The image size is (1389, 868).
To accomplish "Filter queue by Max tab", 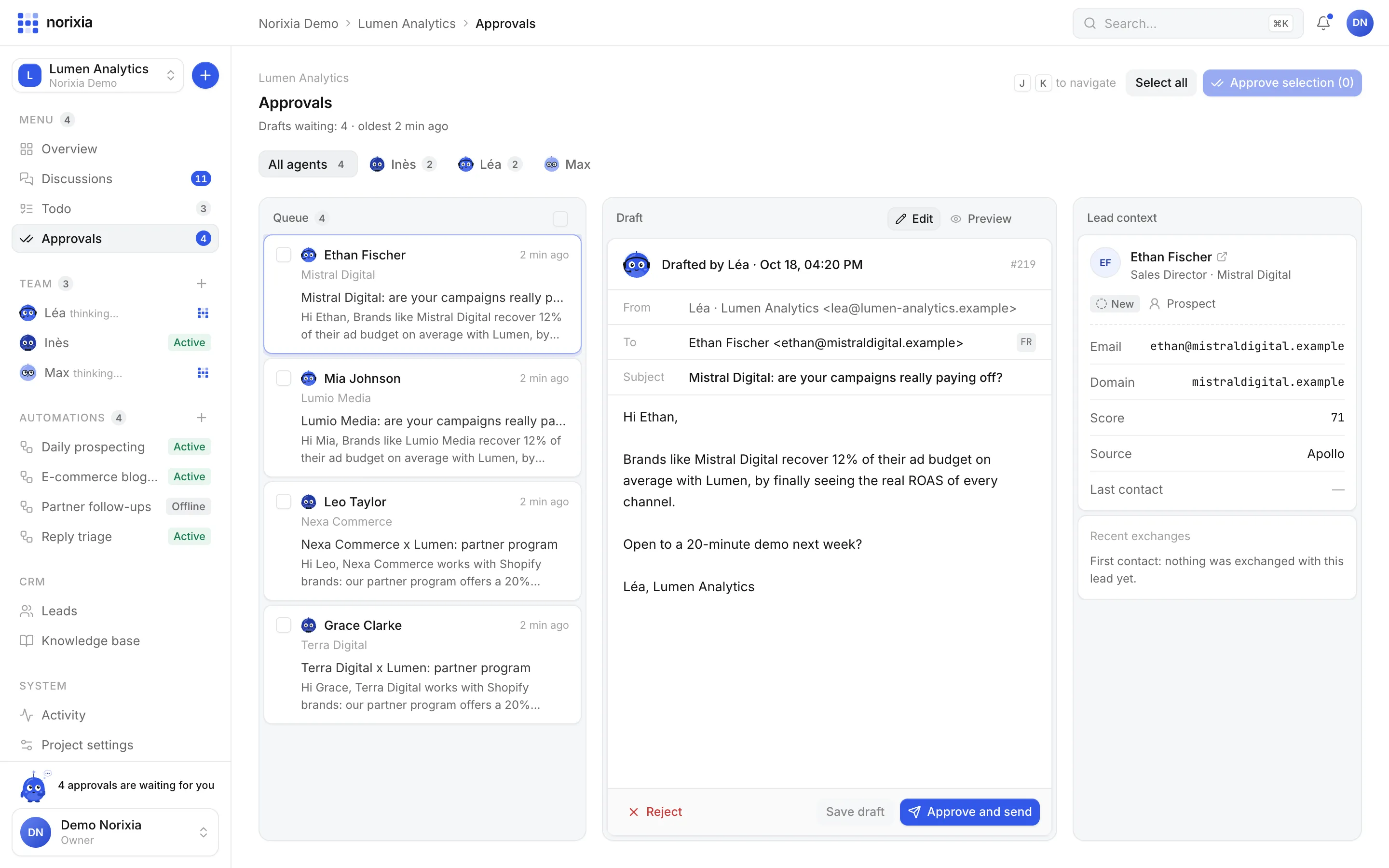I will 568,164.
